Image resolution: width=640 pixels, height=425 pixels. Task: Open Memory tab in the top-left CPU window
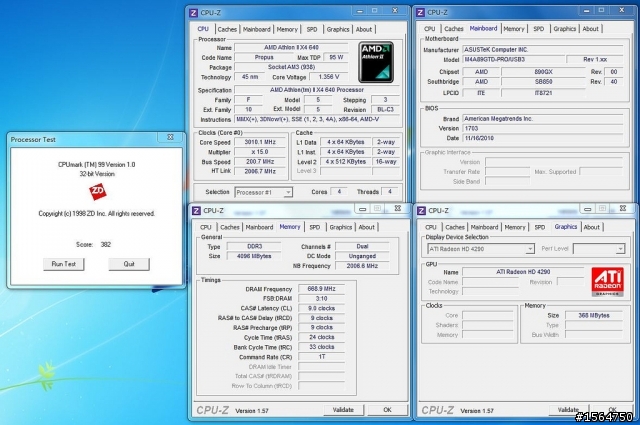click(x=287, y=29)
